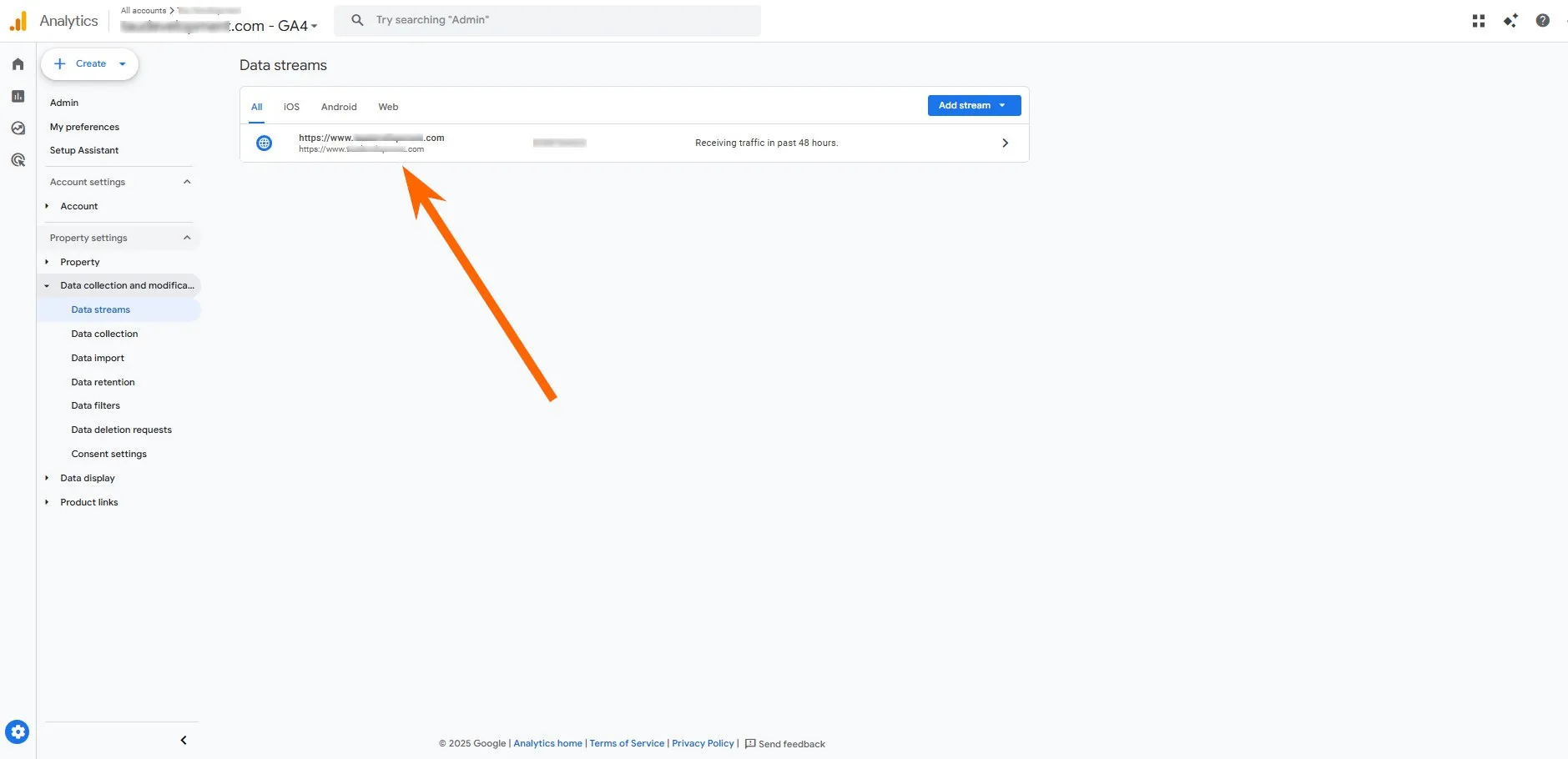Select the Web tab

coord(388,107)
